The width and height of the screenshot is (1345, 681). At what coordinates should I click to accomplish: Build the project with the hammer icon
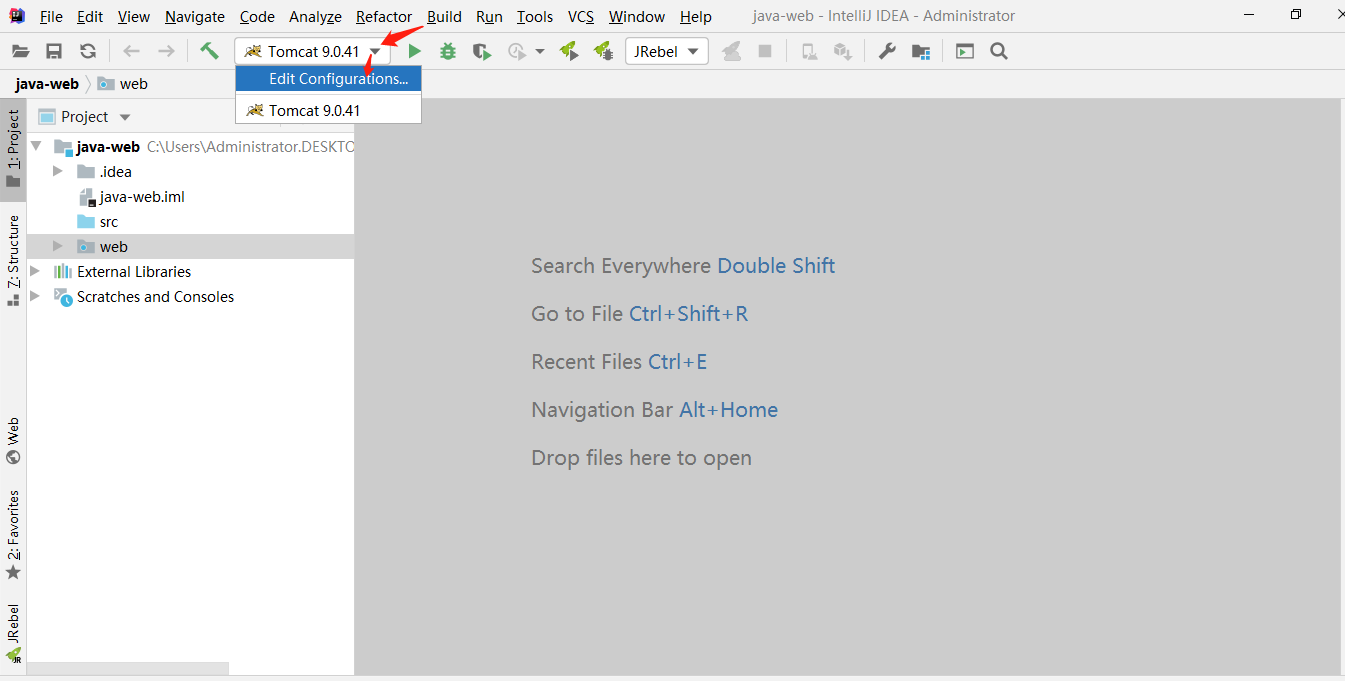209,51
